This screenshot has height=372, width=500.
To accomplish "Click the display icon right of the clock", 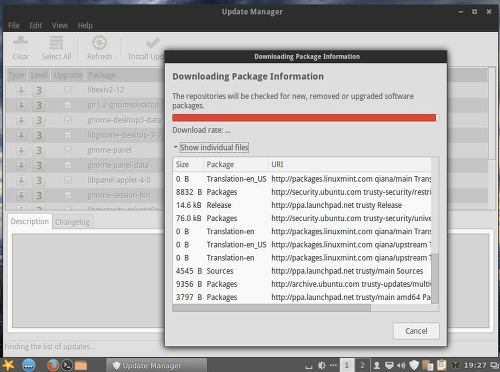I will click(x=494, y=366).
